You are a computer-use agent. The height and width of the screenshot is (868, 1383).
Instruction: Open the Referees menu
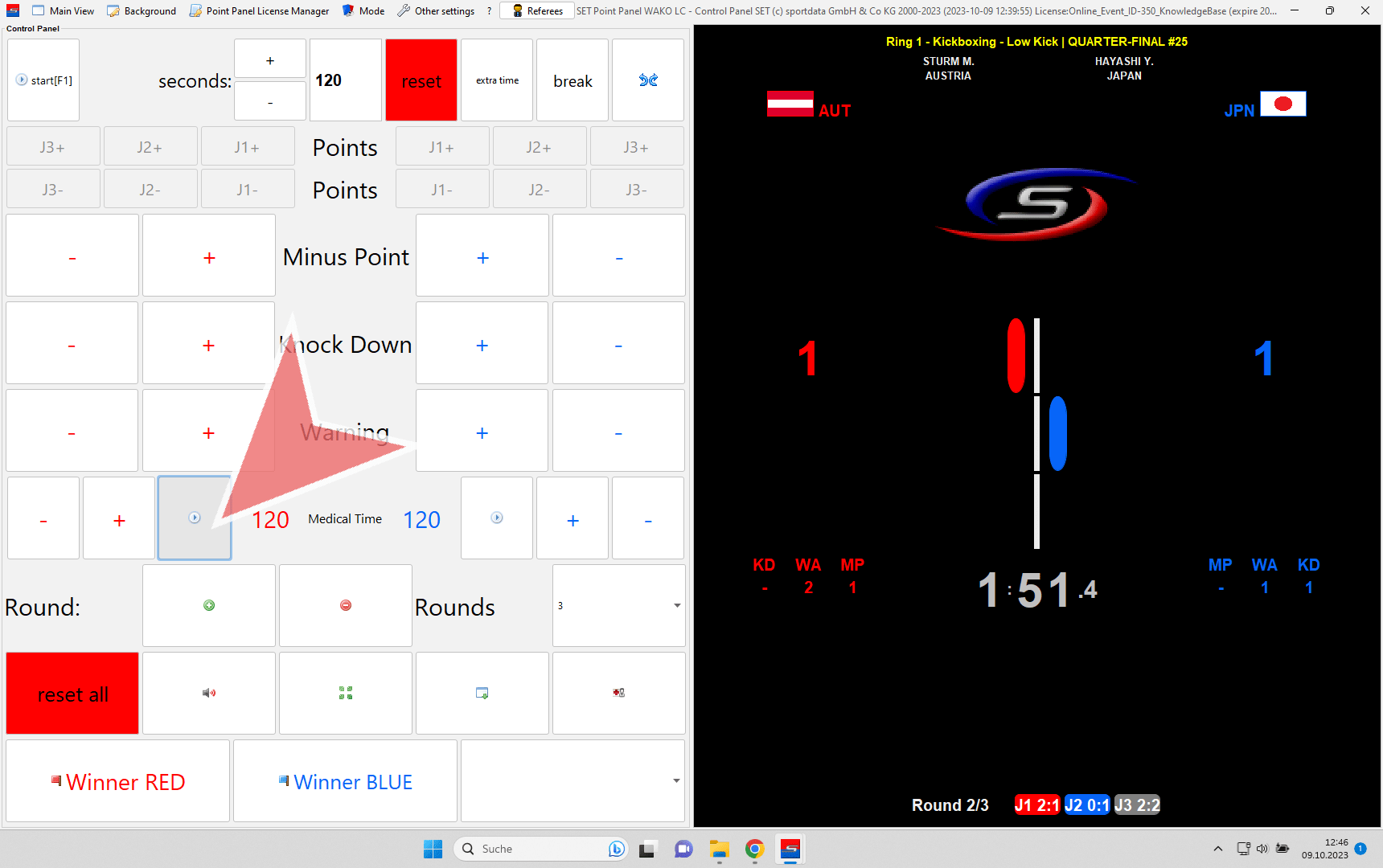coord(537,10)
